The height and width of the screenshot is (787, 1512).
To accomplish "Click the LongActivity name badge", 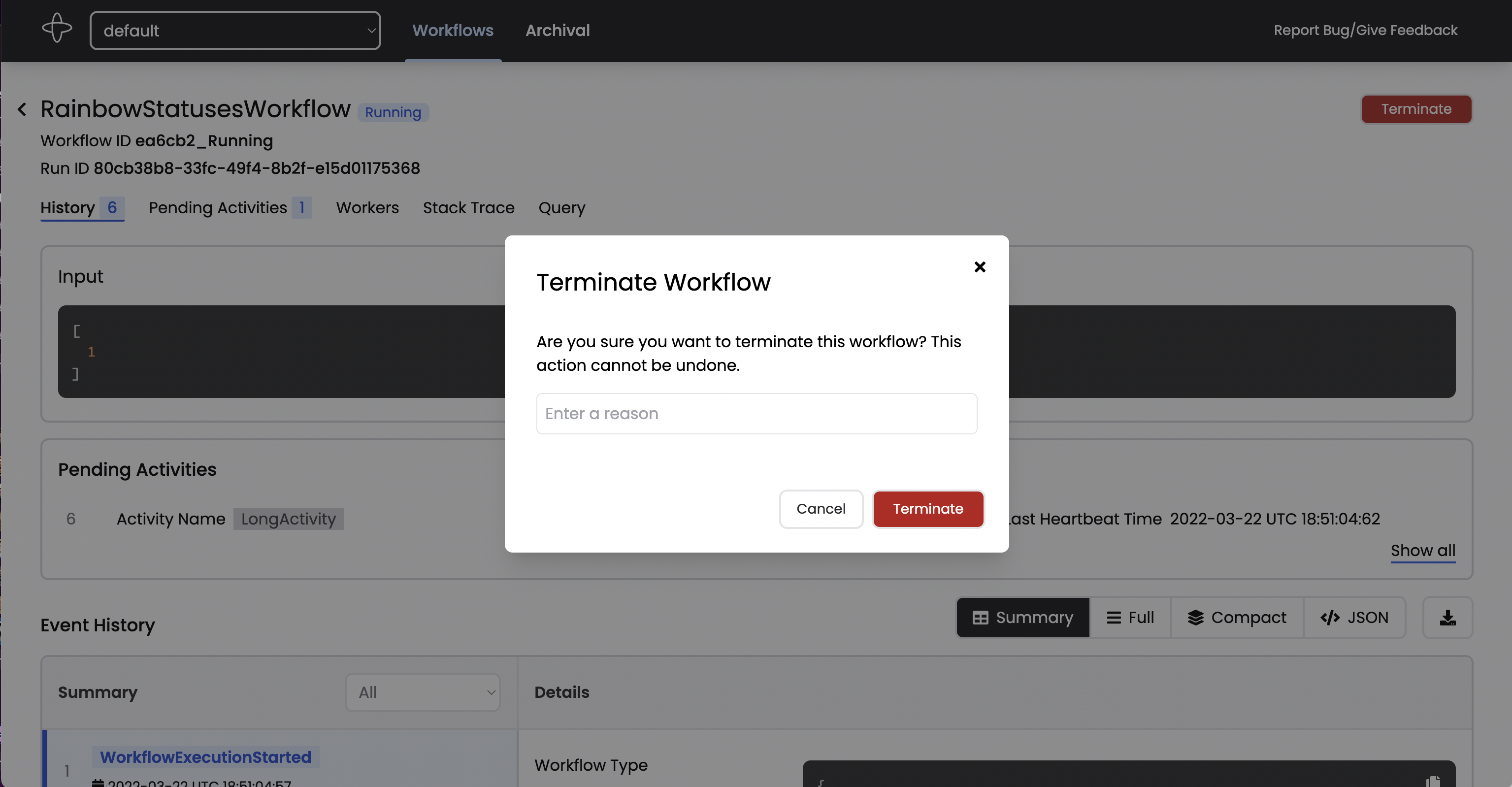I will click(288, 519).
